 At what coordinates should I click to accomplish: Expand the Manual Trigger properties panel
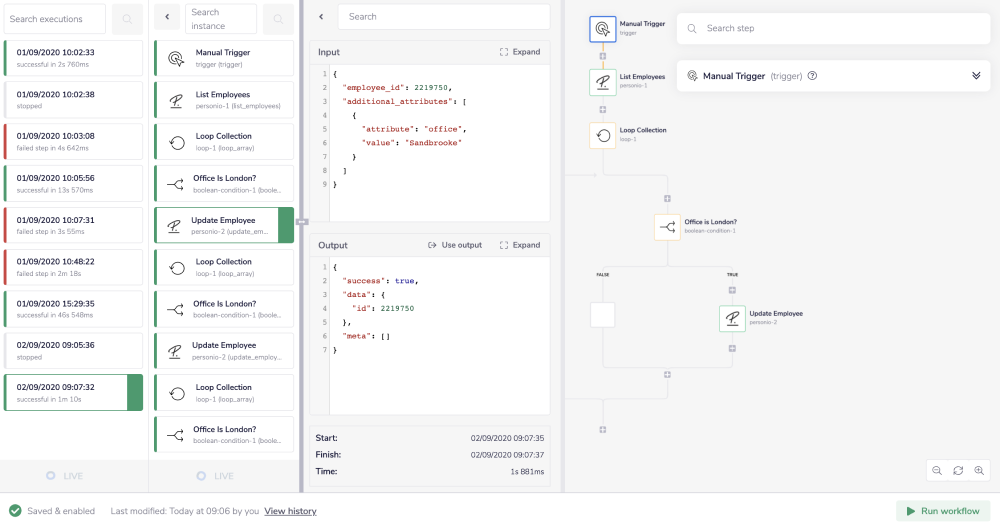976,76
